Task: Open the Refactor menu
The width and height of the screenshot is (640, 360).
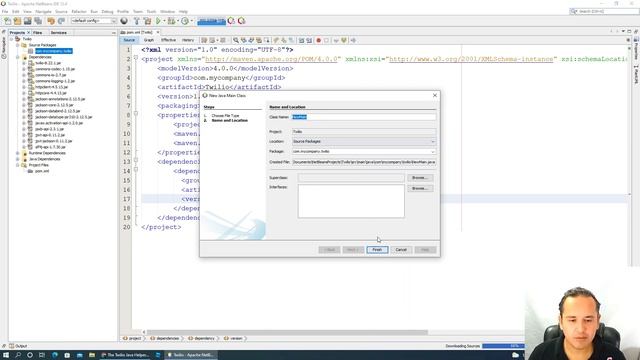Action: tap(79, 11)
